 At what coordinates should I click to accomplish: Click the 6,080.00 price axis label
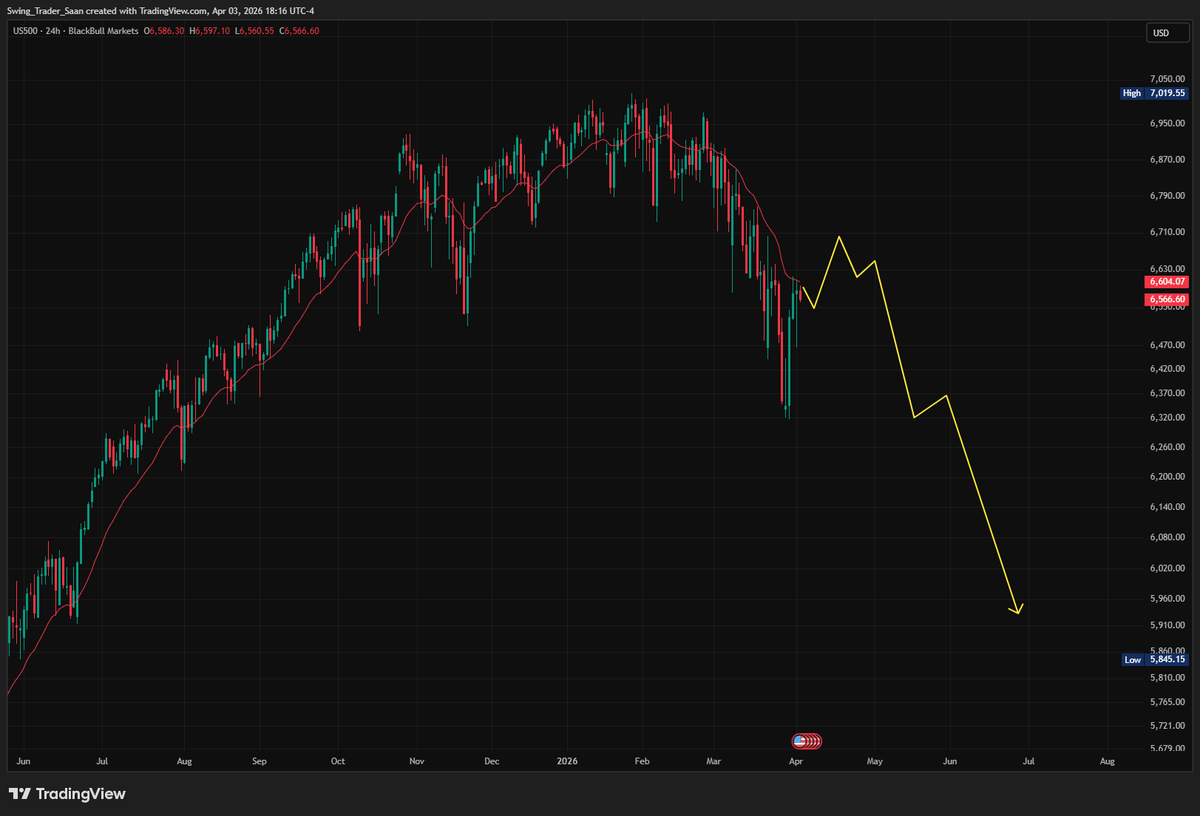1167,537
